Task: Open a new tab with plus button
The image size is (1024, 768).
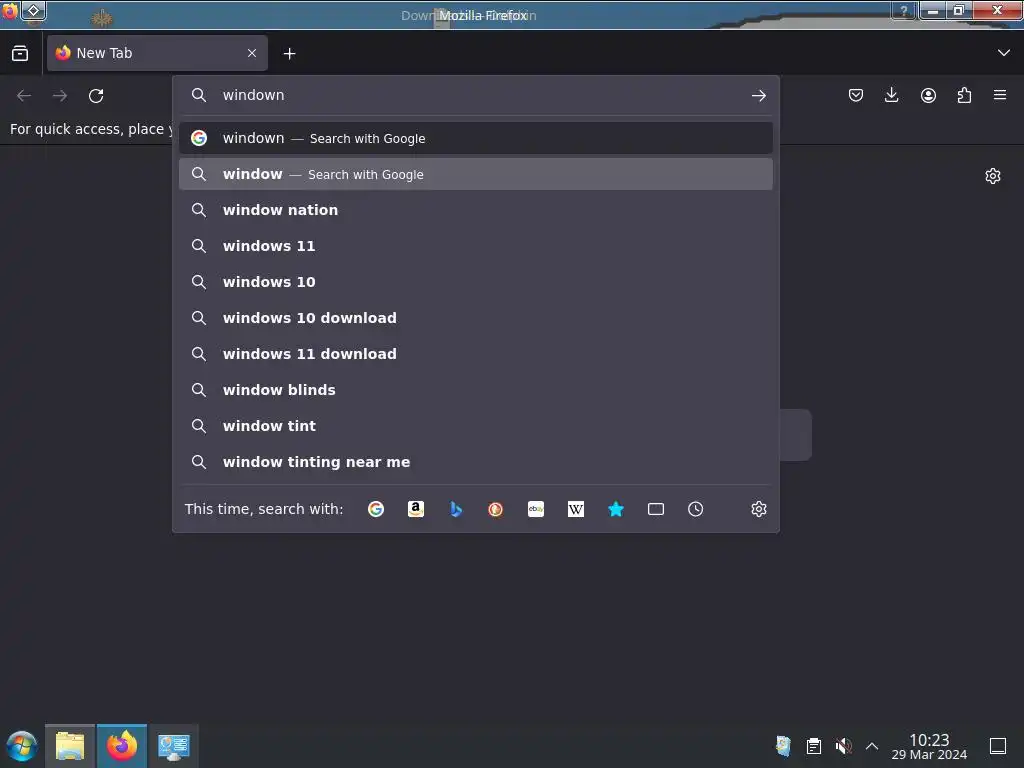Action: [x=289, y=54]
